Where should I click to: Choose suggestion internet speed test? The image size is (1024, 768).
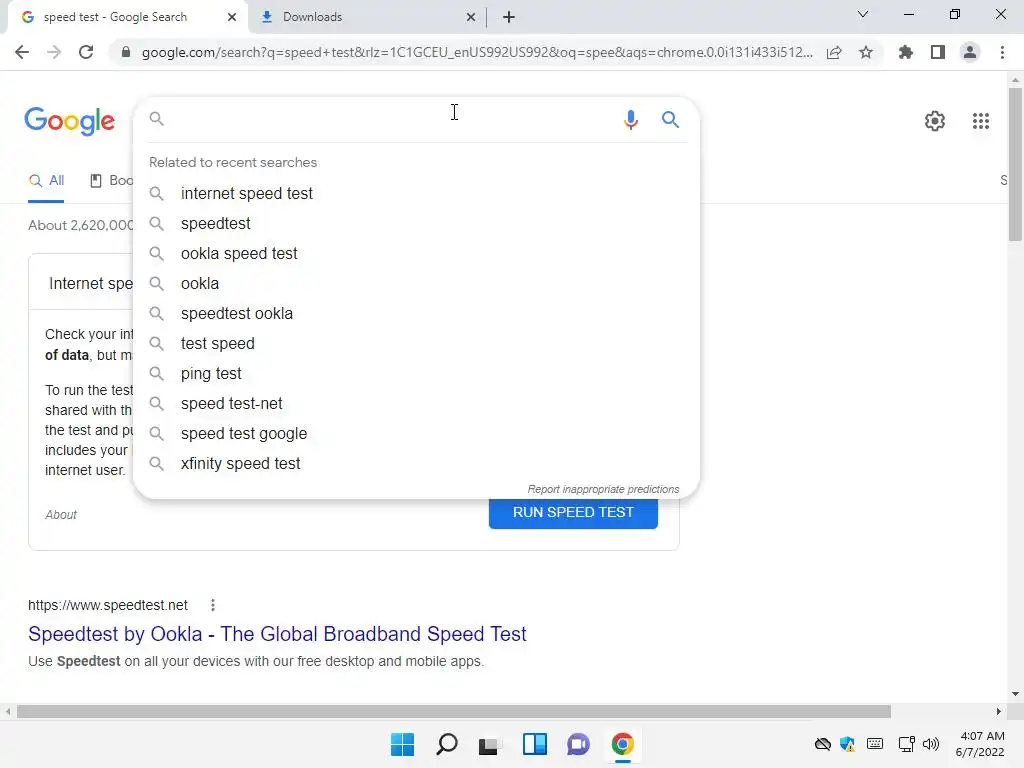click(416, 193)
